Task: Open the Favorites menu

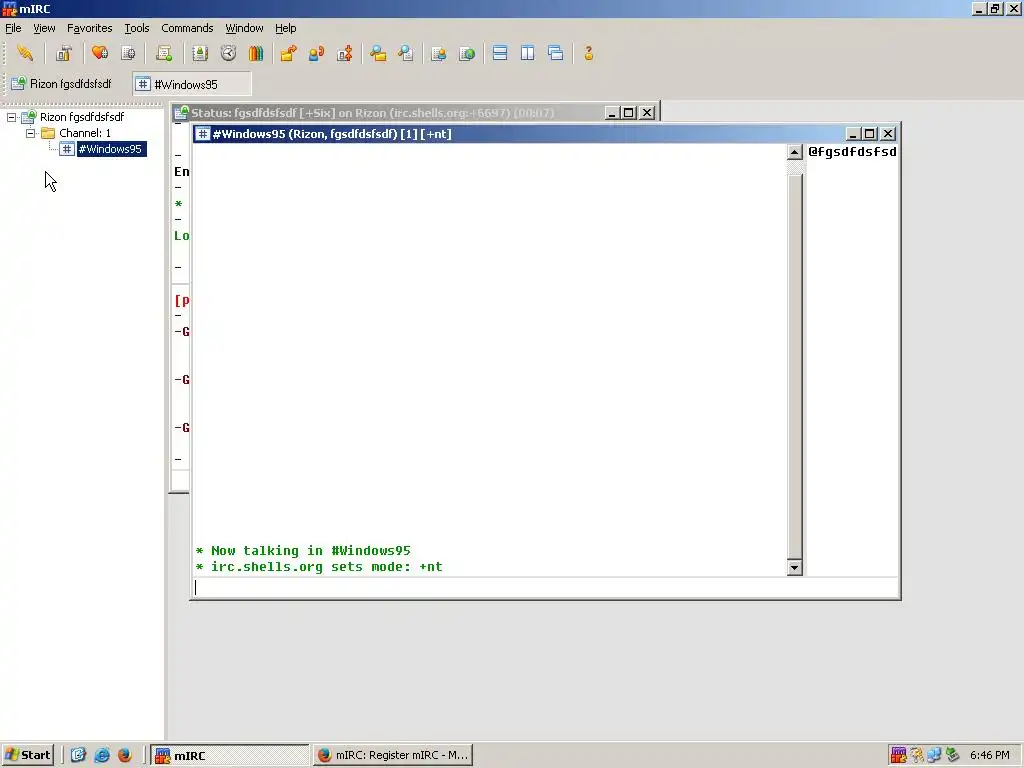Action: tap(89, 28)
